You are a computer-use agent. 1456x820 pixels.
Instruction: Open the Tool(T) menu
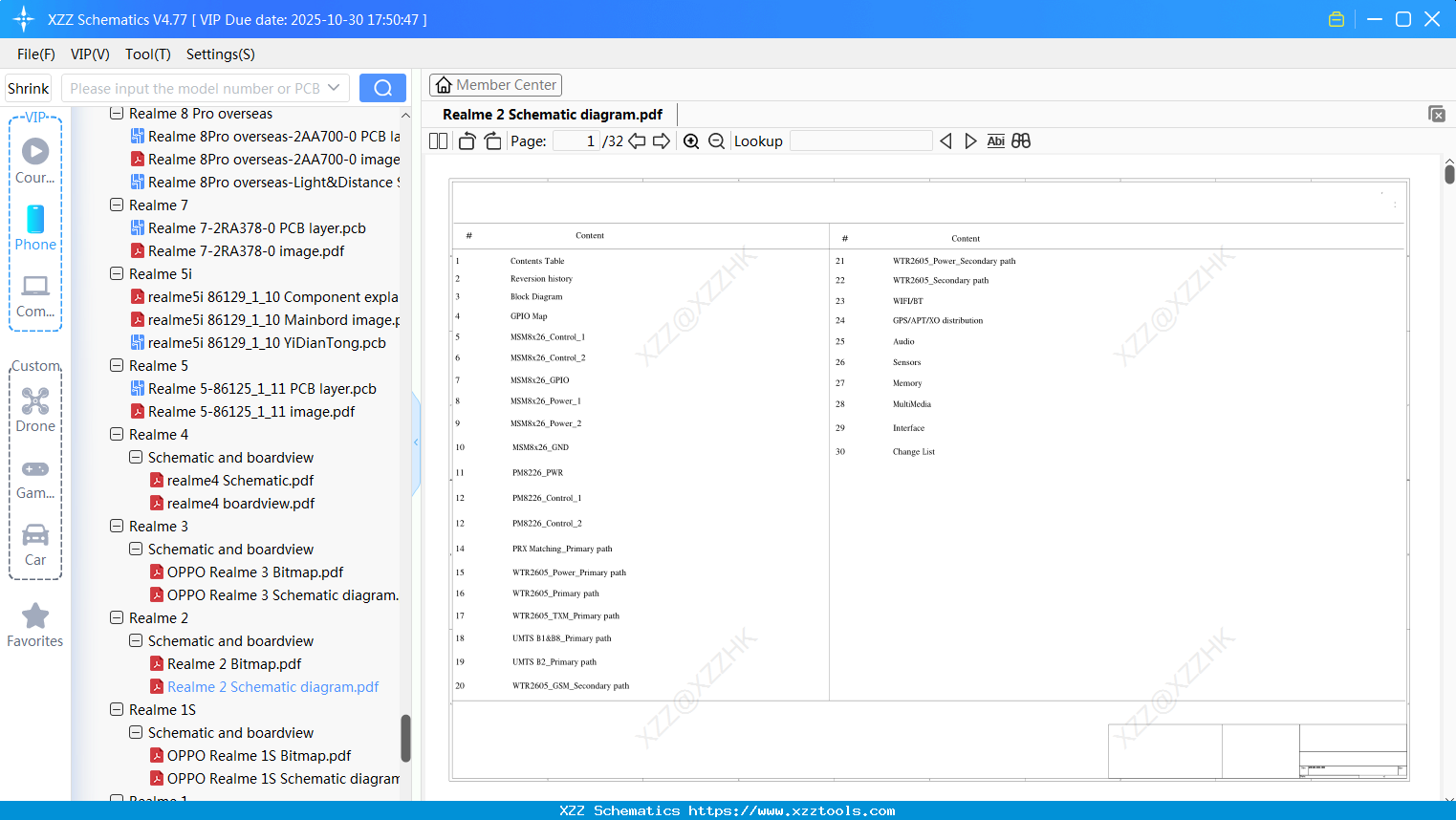[148, 54]
